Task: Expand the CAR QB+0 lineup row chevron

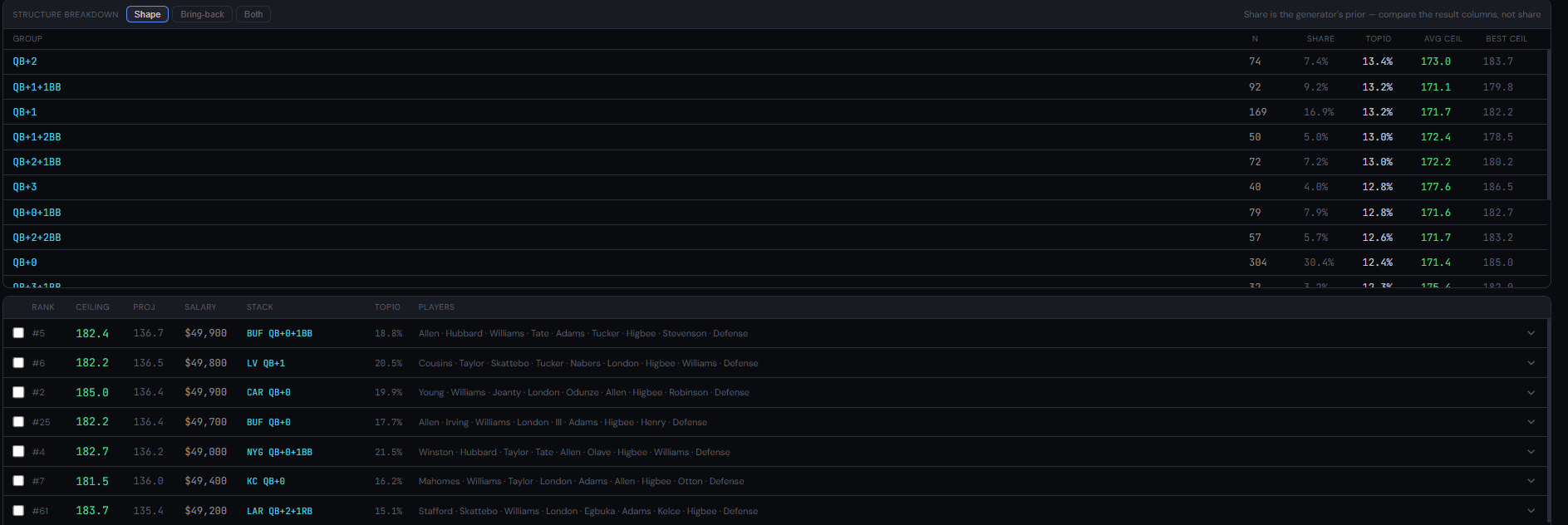Action: [1531, 392]
